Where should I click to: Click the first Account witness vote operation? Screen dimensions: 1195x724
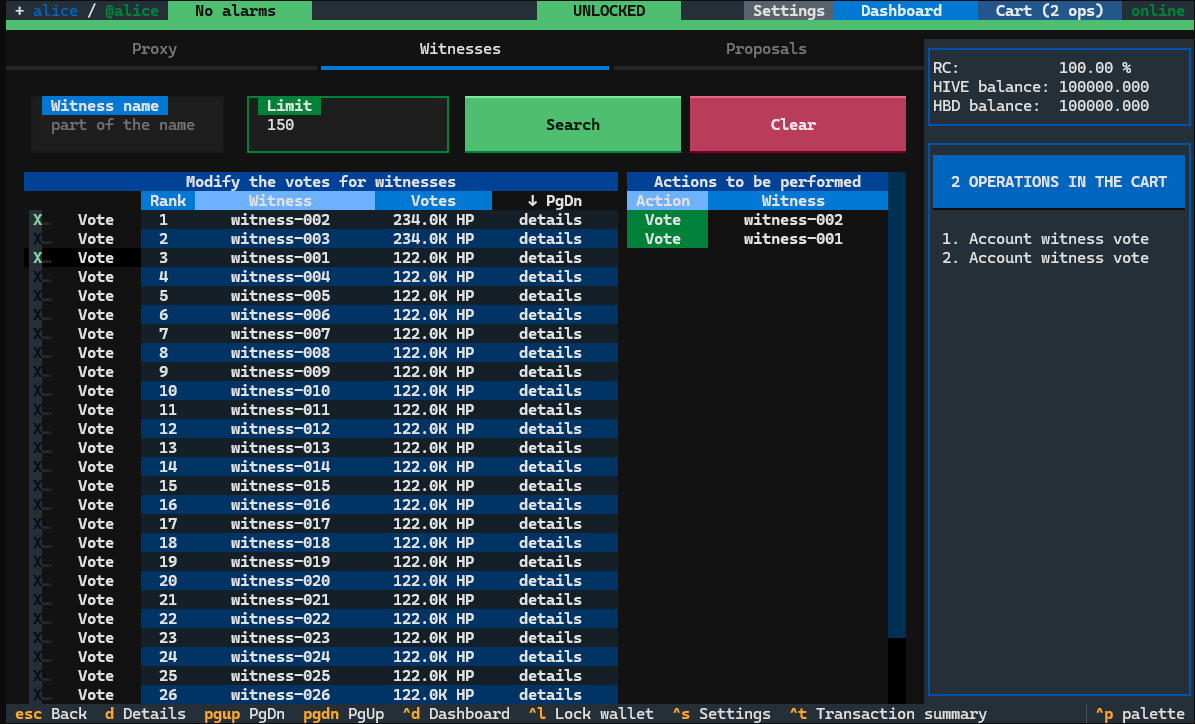tap(1045, 239)
